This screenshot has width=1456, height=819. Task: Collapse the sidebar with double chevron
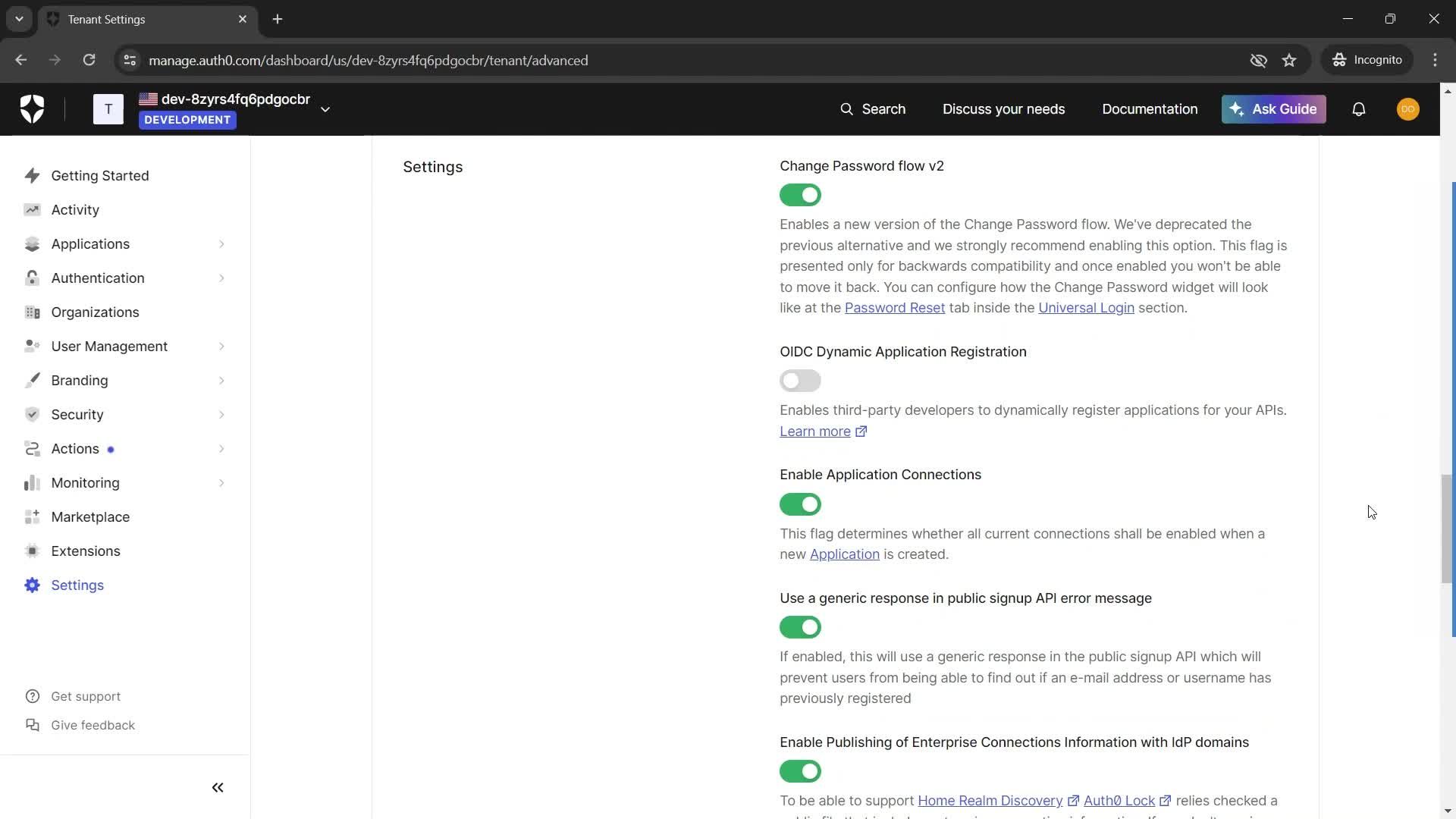[x=218, y=788]
